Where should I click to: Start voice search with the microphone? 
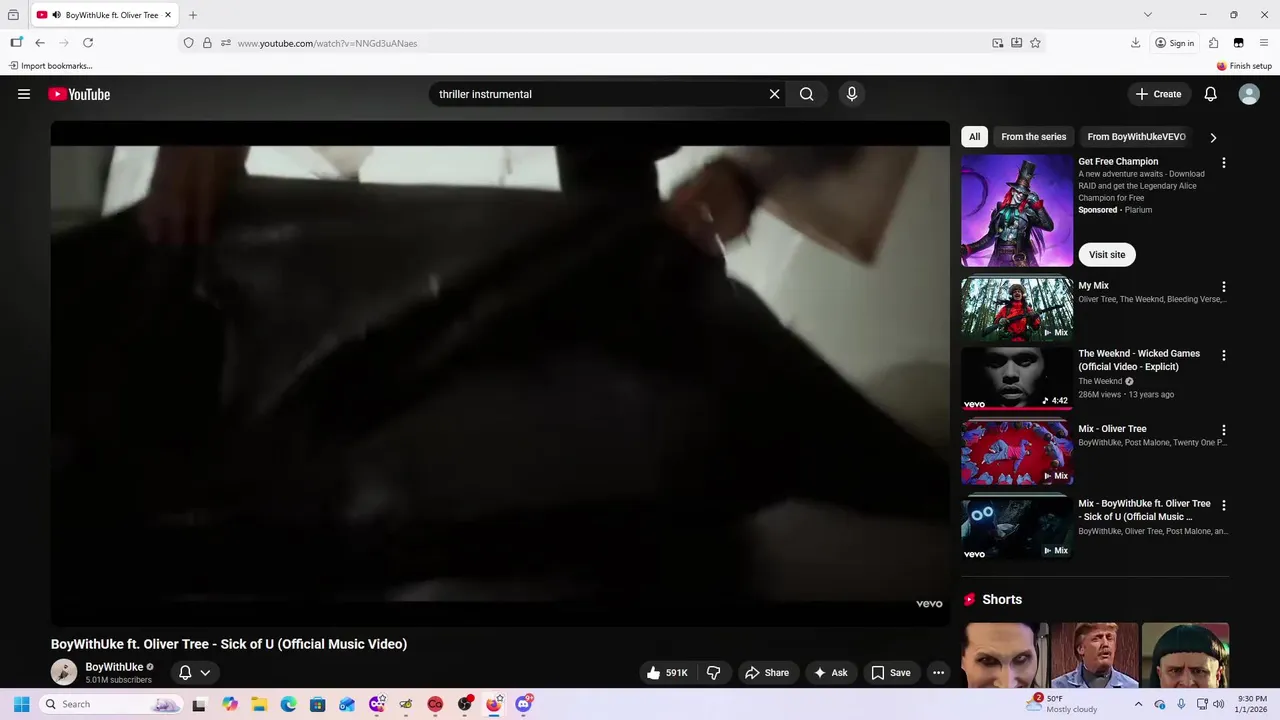point(852,94)
